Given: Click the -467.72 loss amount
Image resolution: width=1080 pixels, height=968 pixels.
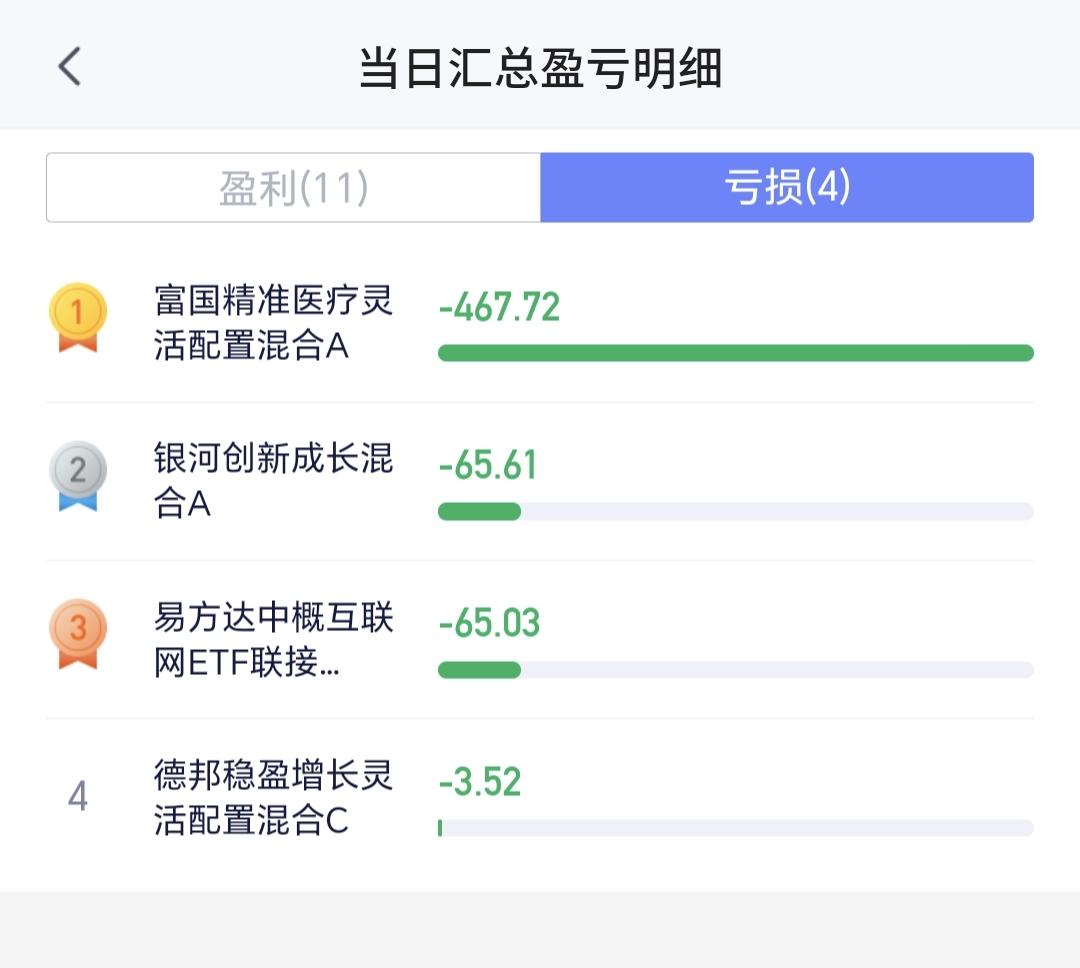Looking at the screenshot, I should click(499, 307).
